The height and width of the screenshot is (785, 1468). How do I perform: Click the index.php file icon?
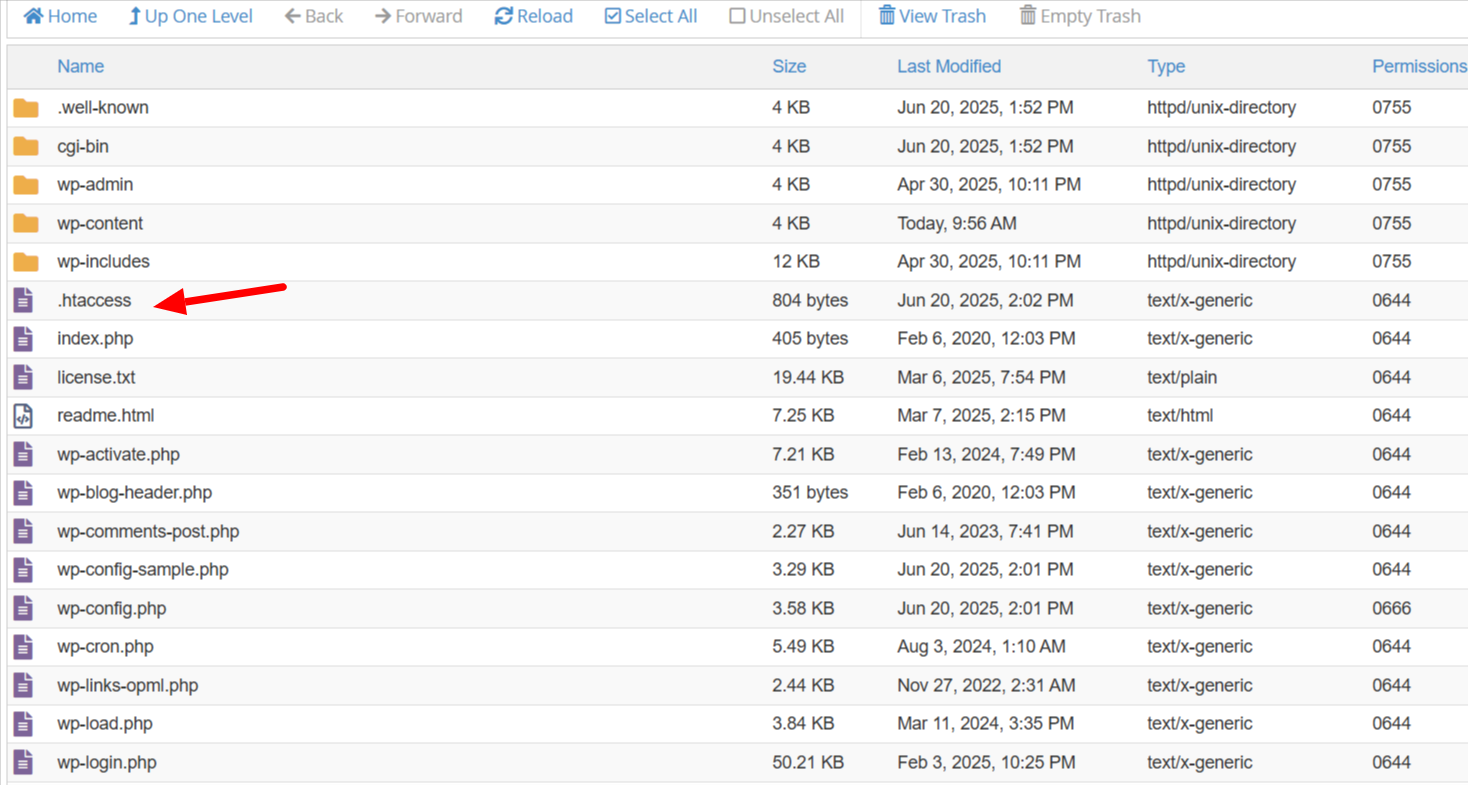(23, 339)
